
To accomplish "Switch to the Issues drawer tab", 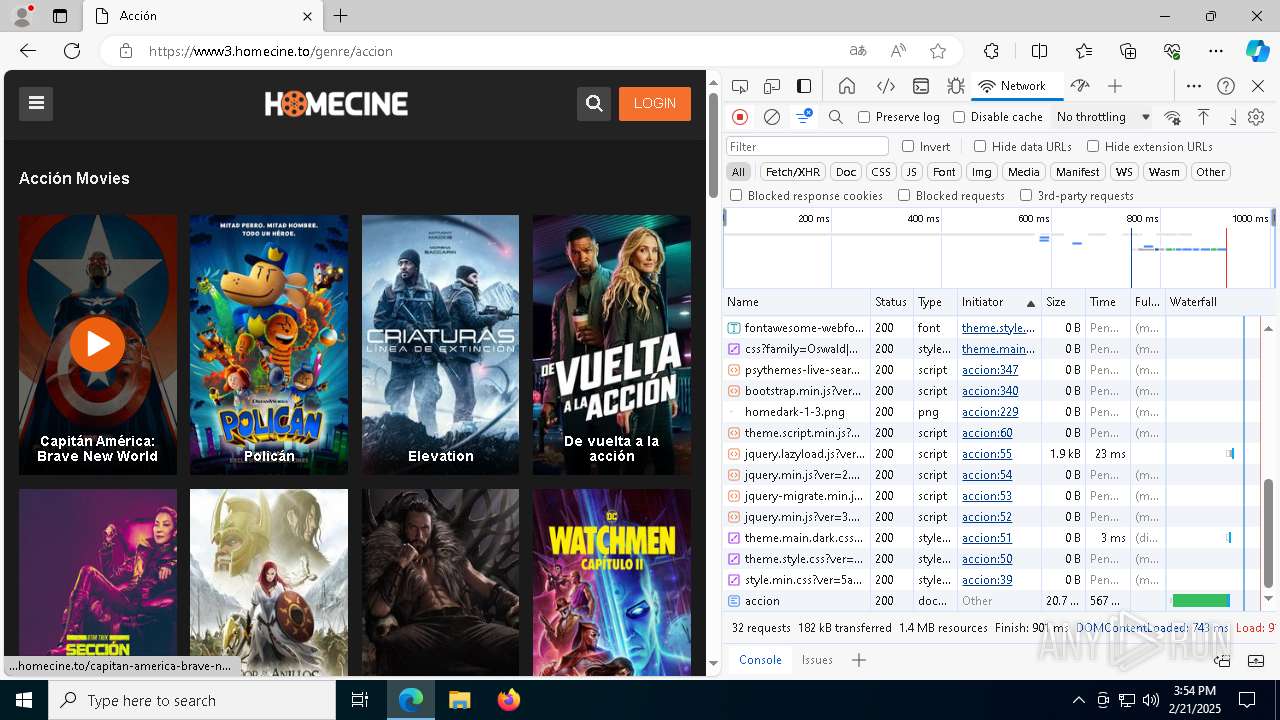I will 817,660.
